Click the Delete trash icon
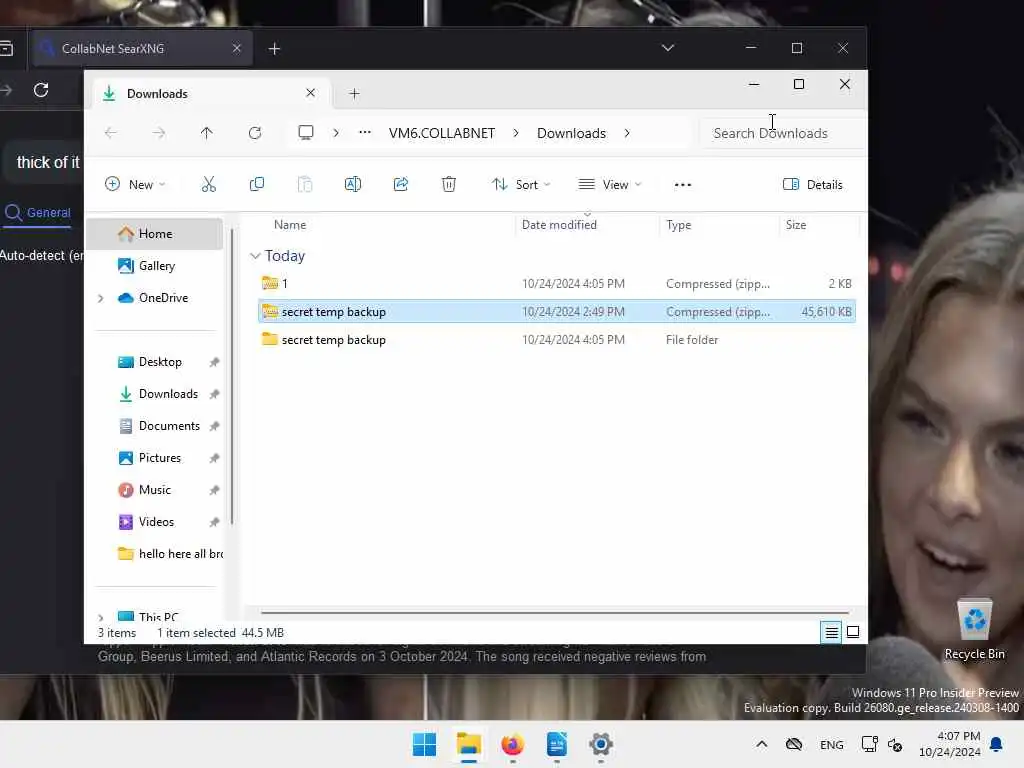 tap(449, 185)
